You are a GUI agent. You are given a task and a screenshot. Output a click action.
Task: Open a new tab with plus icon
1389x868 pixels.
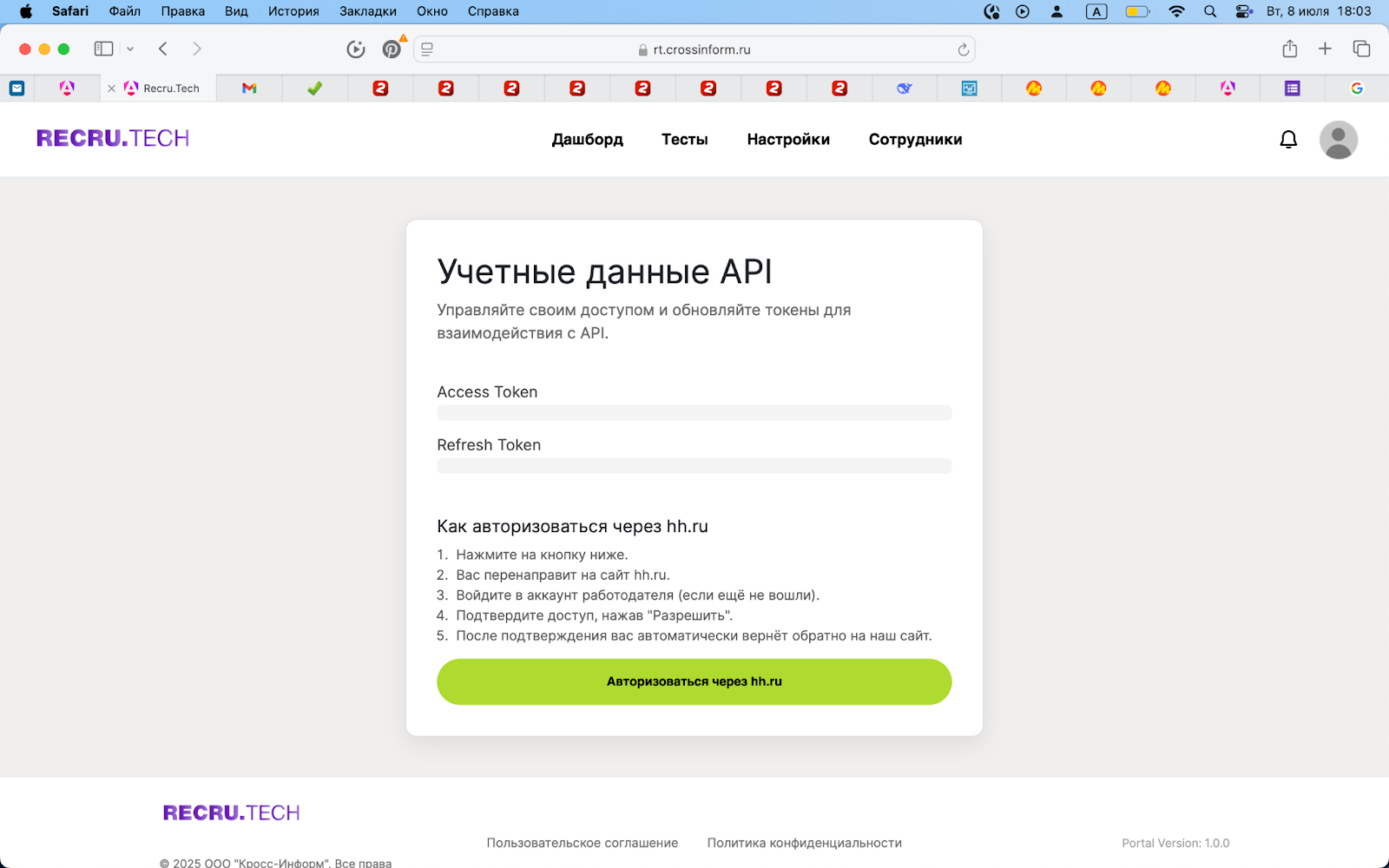tap(1325, 49)
